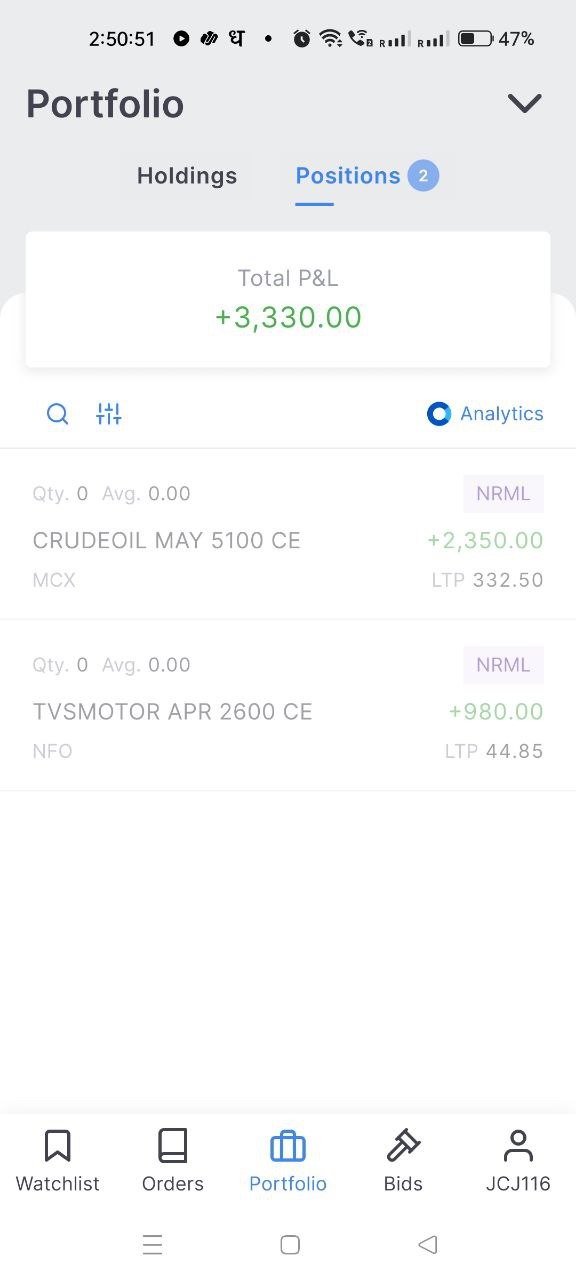Open the search magnifier icon
This screenshot has height=1280, width=576.
tap(58, 414)
